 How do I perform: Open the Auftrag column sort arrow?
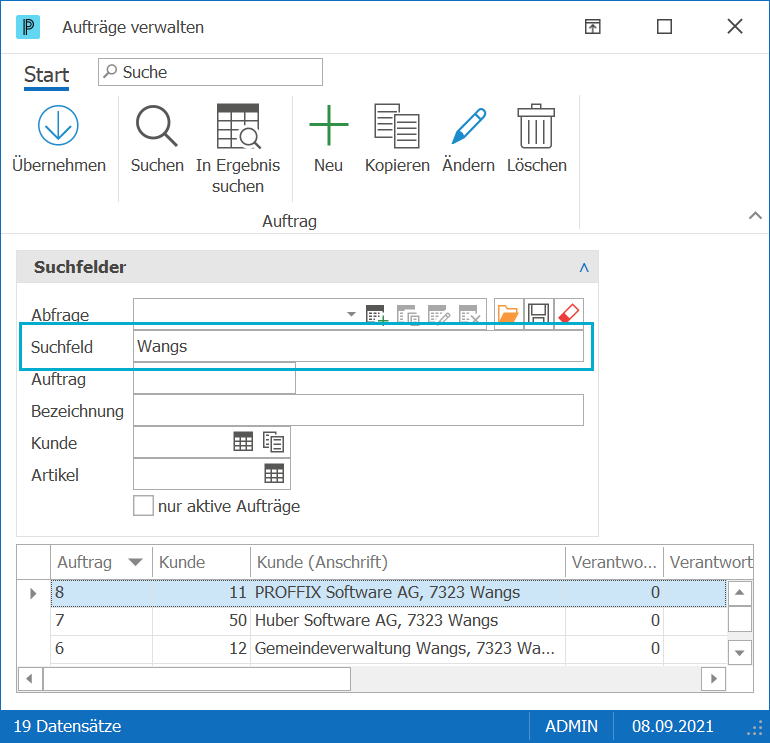135,562
